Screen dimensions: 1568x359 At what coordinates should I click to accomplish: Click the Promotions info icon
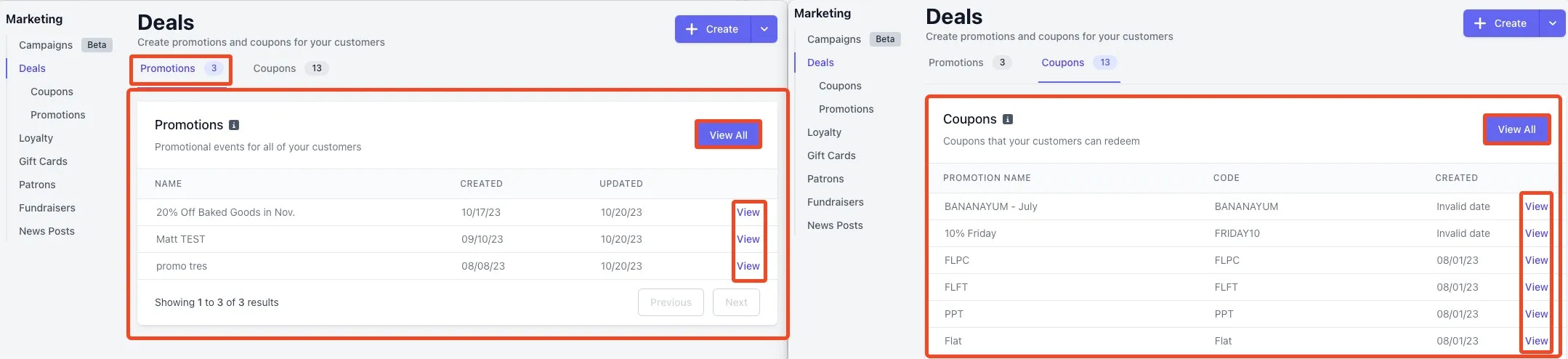[x=234, y=125]
